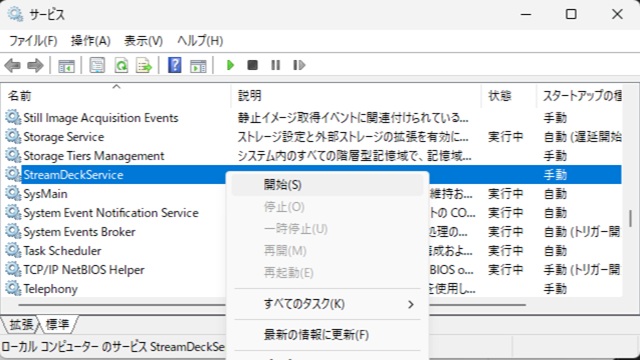Click the Refresh toolbar icon
This screenshot has height=360, width=640.
pos(121,65)
